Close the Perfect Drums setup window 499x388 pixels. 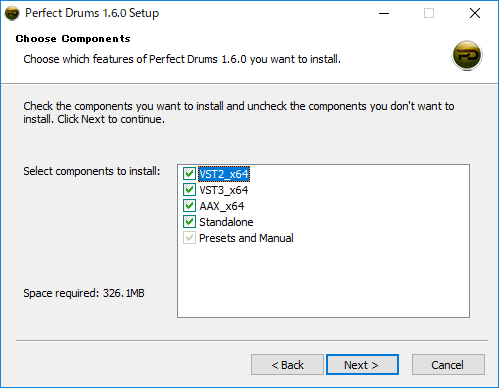click(x=475, y=13)
